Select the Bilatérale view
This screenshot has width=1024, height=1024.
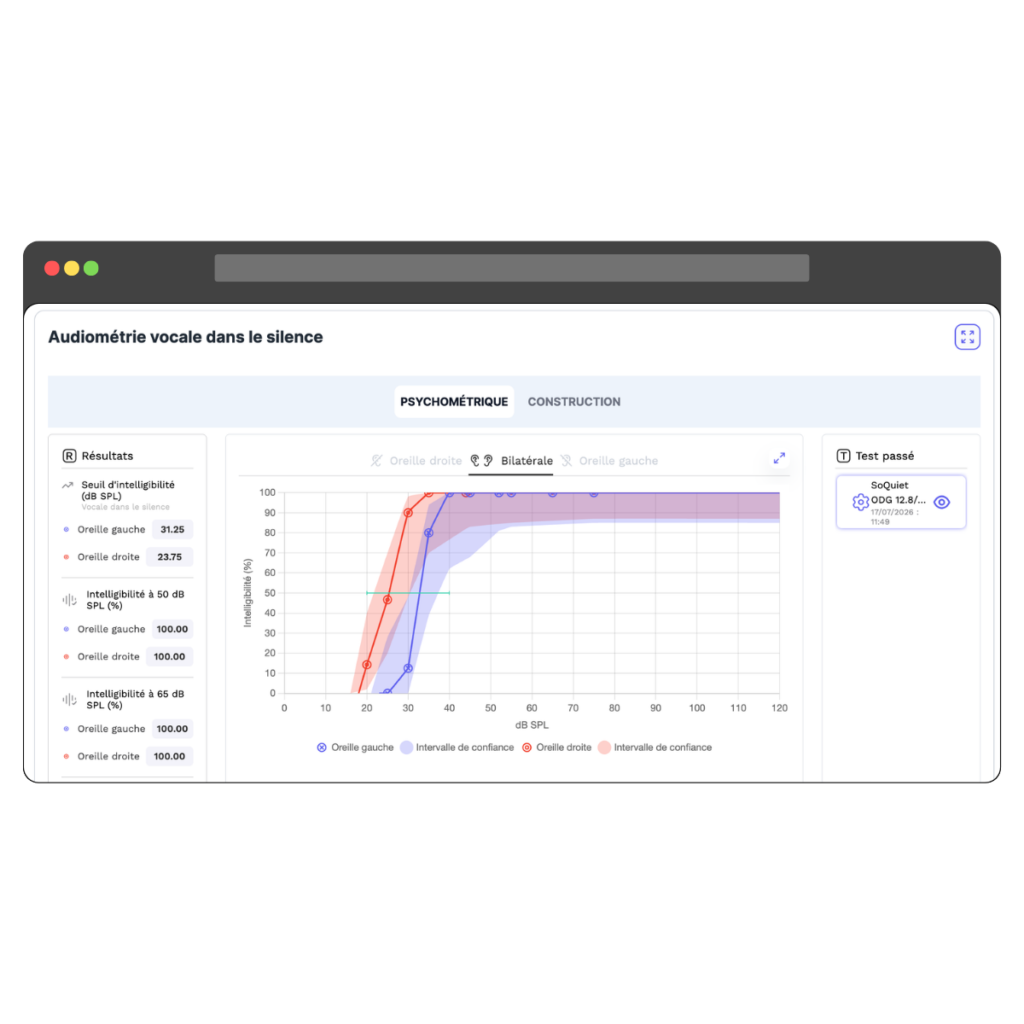511,461
